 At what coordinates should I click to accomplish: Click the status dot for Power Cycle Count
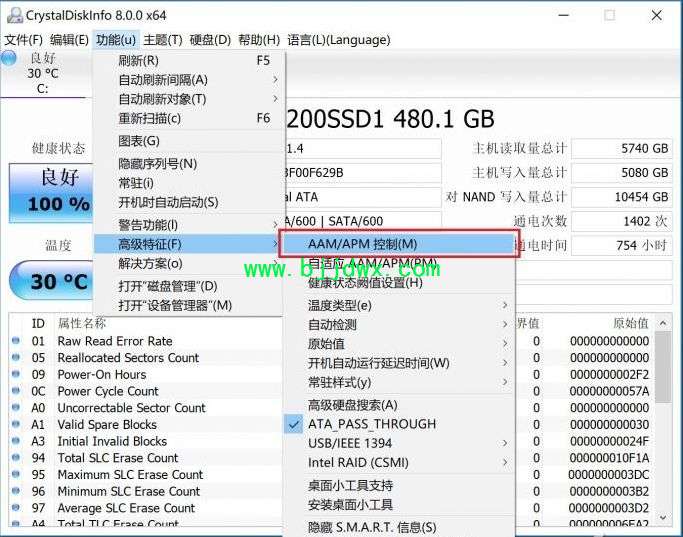click(x=16, y=391)
